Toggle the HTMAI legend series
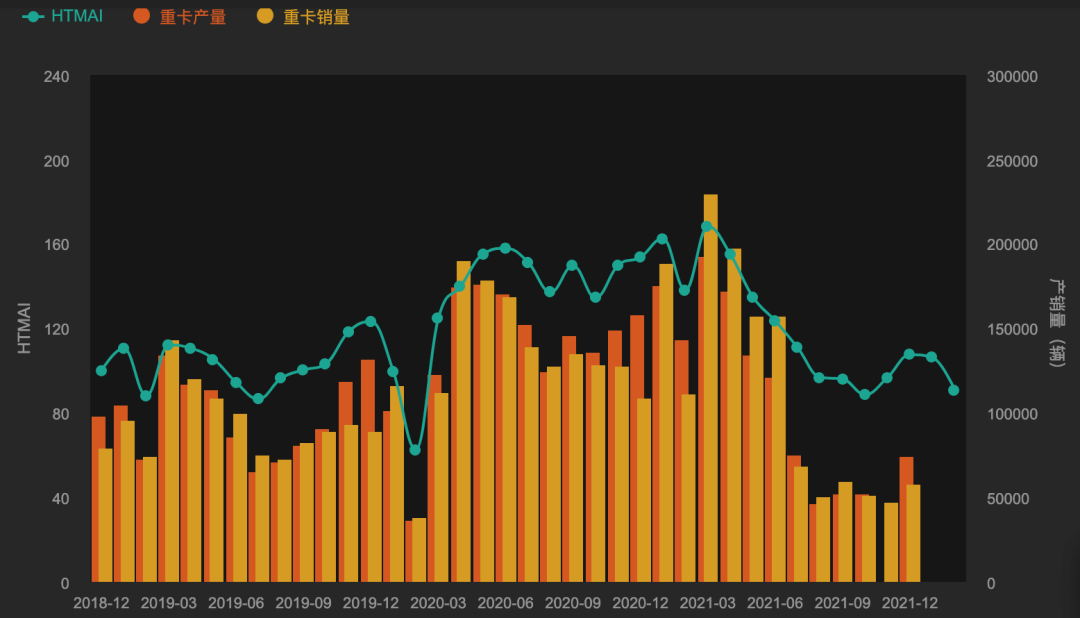The height and width of the screenshot is (618, 1080). point(63,16)
